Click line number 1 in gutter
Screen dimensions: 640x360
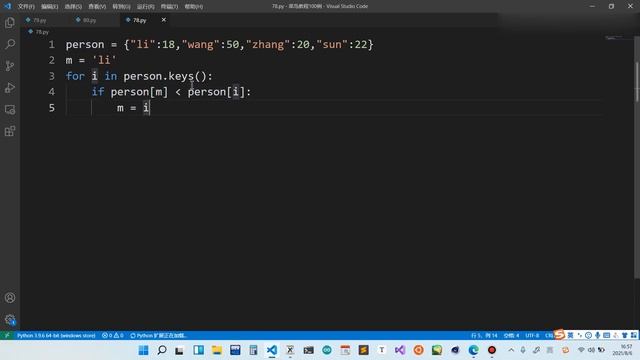(x=51, y=44)
